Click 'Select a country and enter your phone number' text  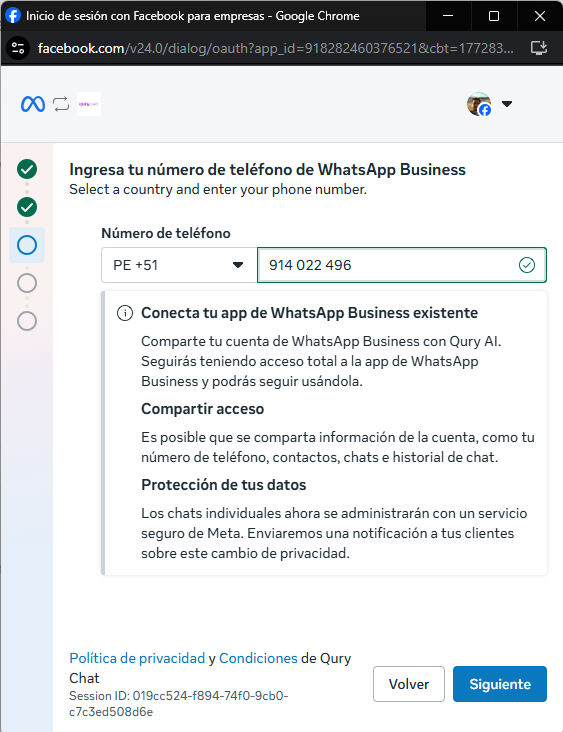(x=218, y=190)
